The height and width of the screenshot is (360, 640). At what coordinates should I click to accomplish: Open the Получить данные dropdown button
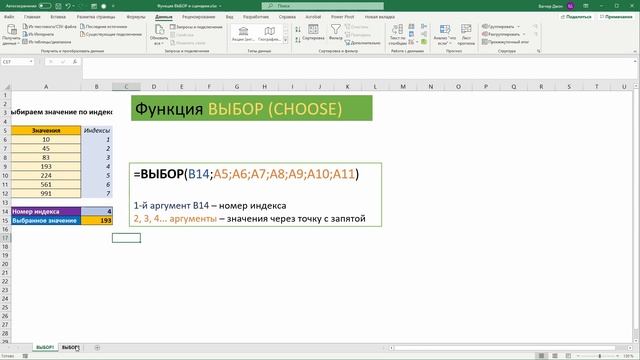tap(11, 34)
